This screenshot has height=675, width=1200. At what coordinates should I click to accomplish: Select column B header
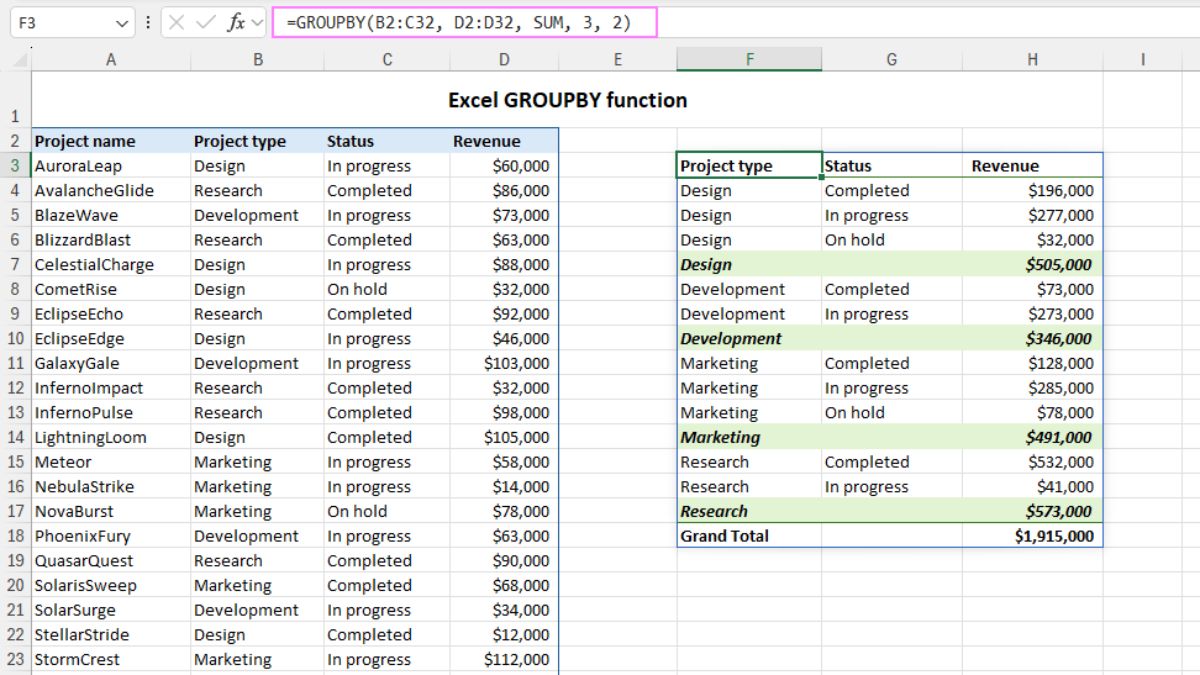pos(257,60)
